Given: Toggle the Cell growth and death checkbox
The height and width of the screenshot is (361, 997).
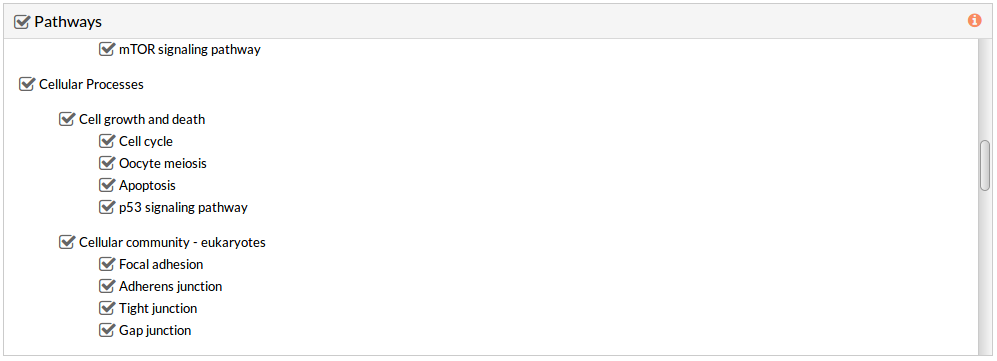Looking at the screenshot, I should tap(67, 119).
